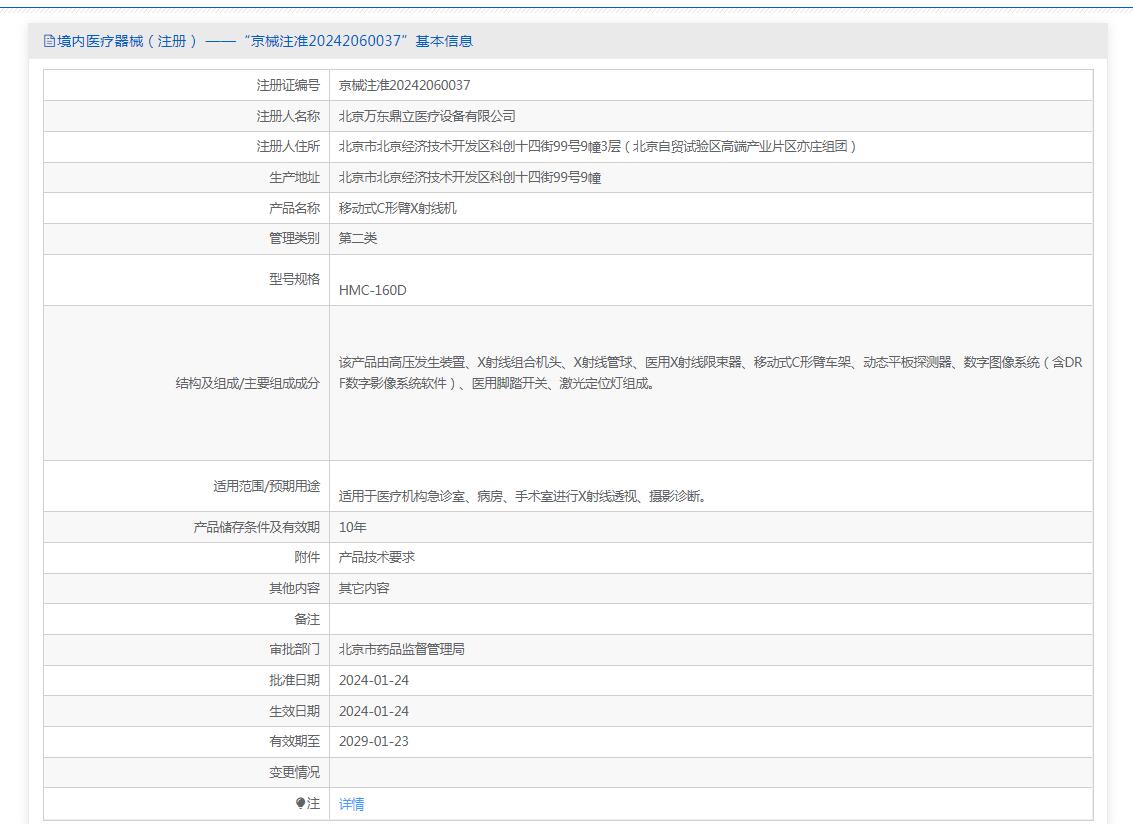Select the validity period value 10年

coord(353,527)
